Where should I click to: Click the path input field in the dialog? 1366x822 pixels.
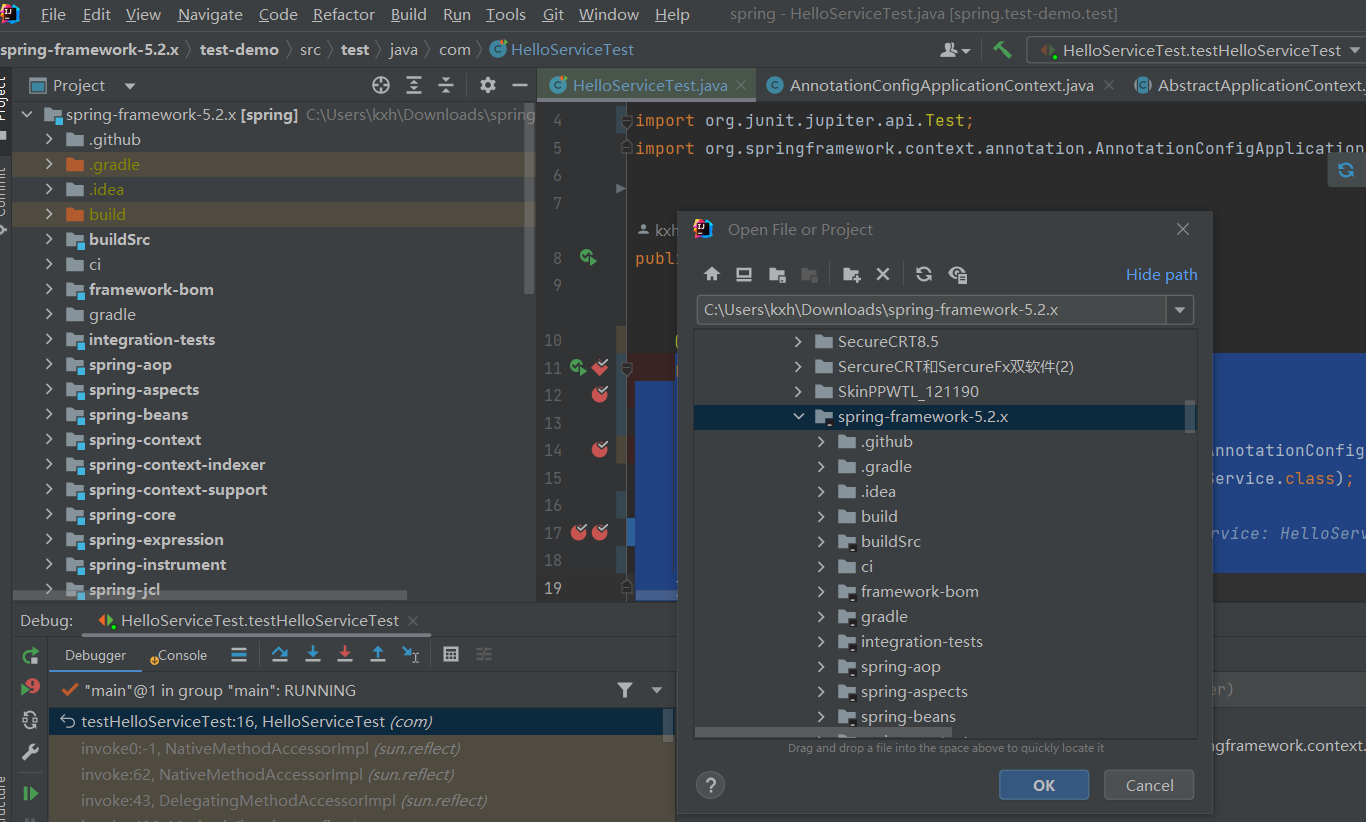pyautogui.click(x=932, y=310)
